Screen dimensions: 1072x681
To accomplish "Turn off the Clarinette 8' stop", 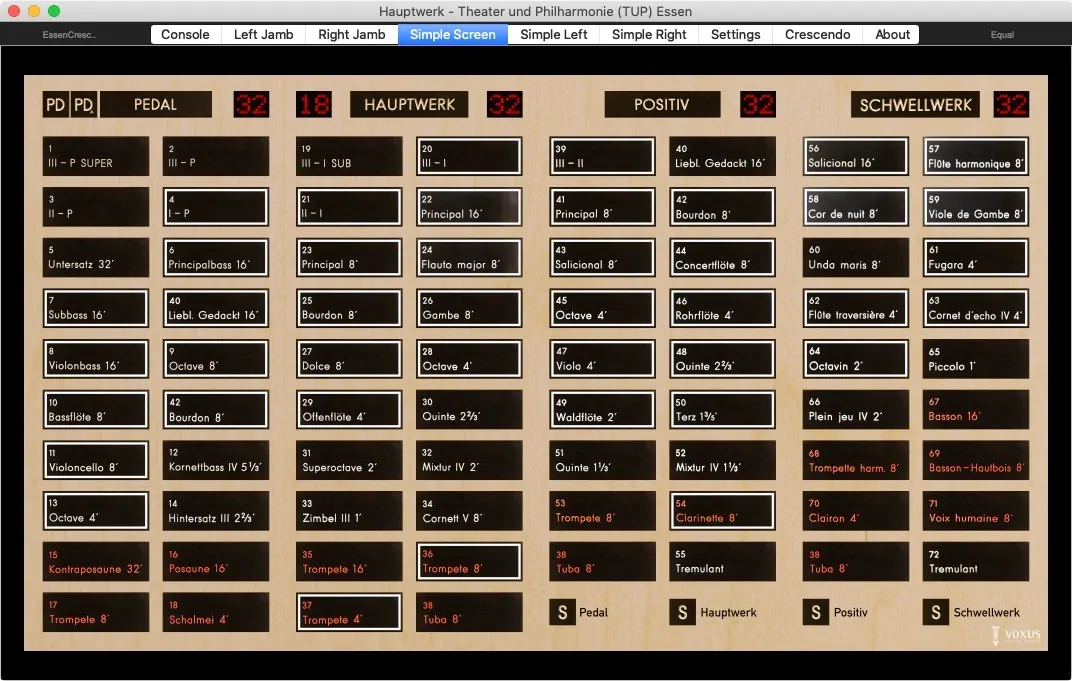I will (722, 511).
